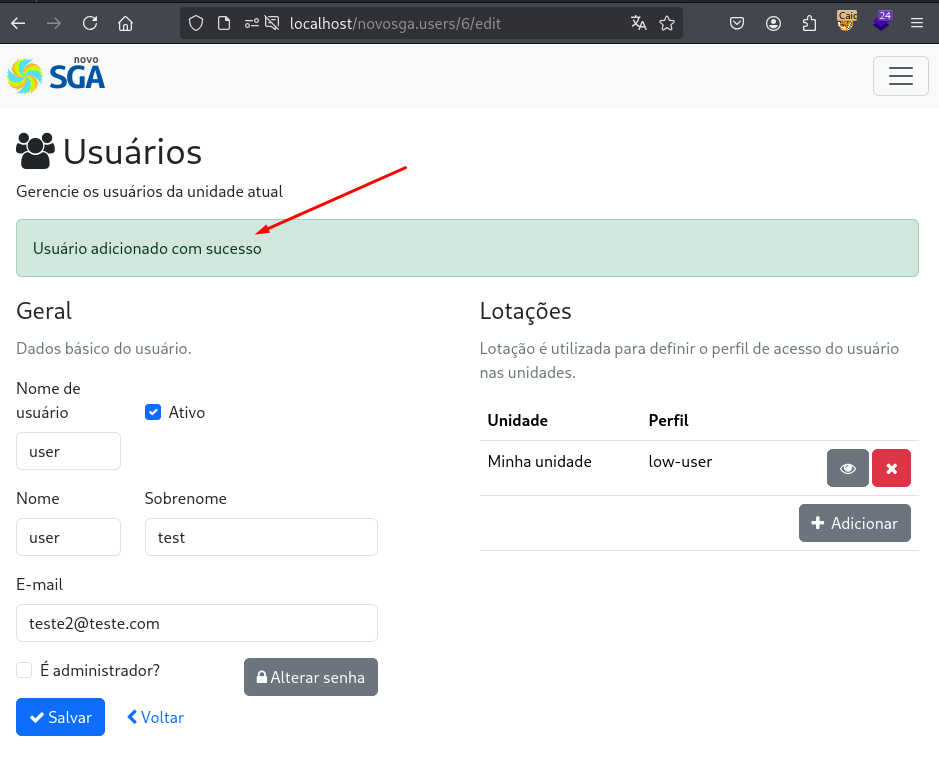Focus the Sobrenome input field
The image size is (939, 784).
(x=260, y=537)
